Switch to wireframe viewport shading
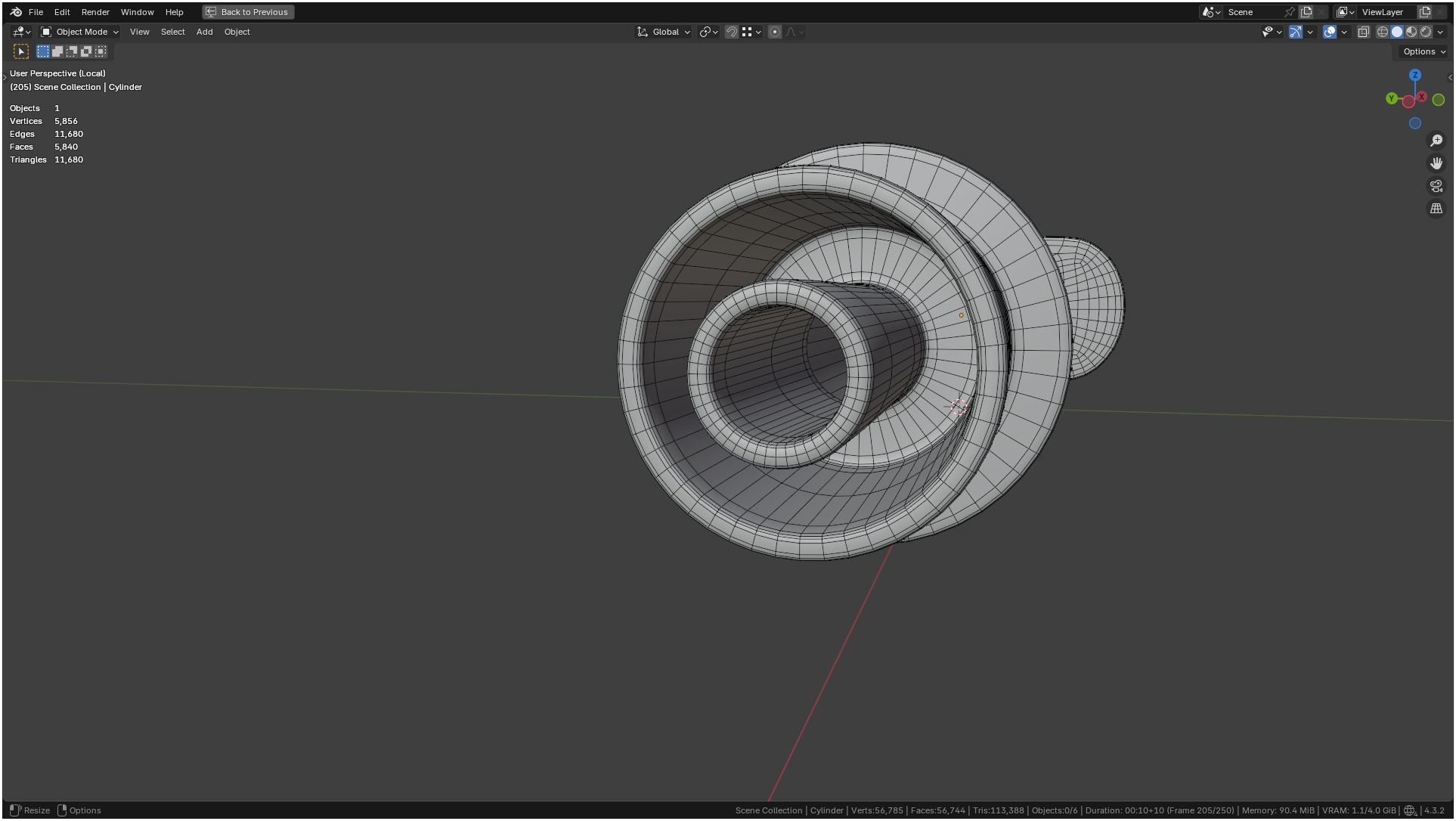1456x821 pixels. click(x=1383, y=32)
